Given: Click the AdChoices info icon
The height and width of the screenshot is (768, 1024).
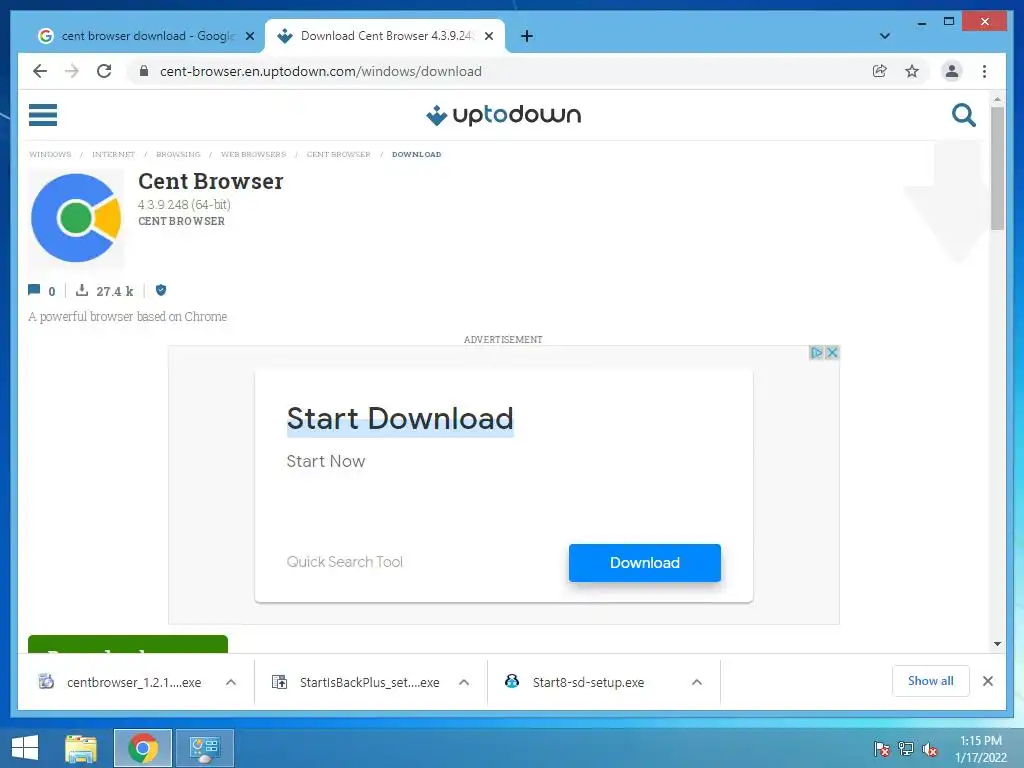Looking at the screenshot, I should (x=816, y=353).
